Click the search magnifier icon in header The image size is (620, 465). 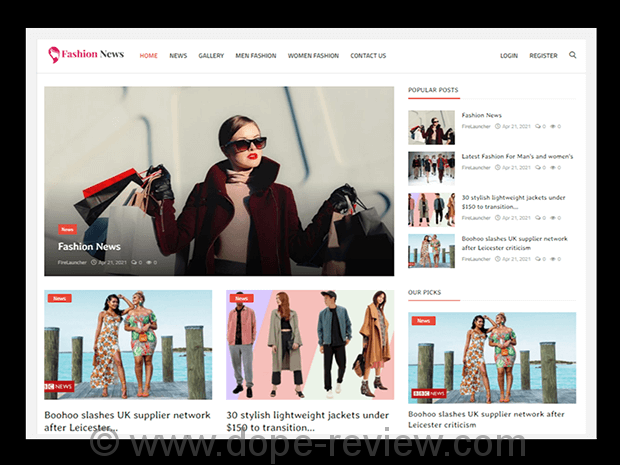[573, 56]
